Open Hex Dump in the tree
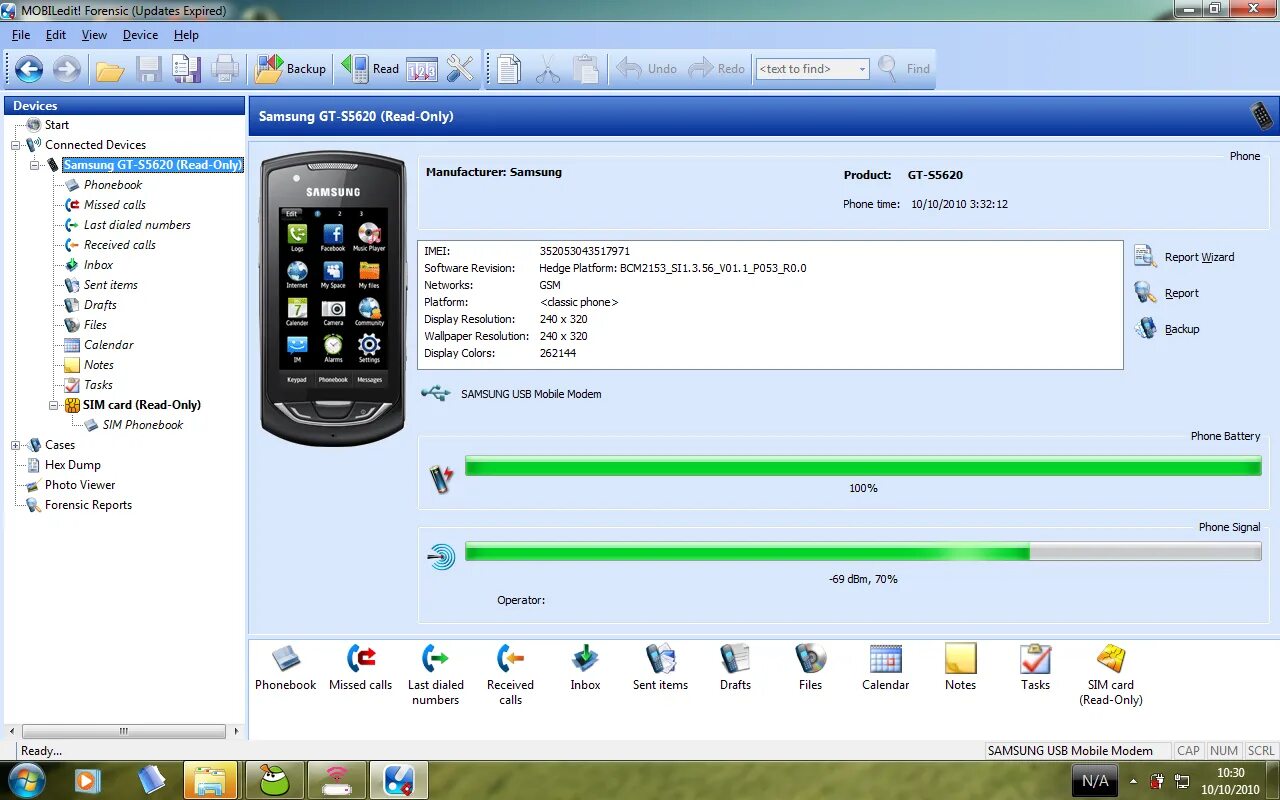Image resolution: width=1280 pixels, height=800 pixels. click(73, 465)
